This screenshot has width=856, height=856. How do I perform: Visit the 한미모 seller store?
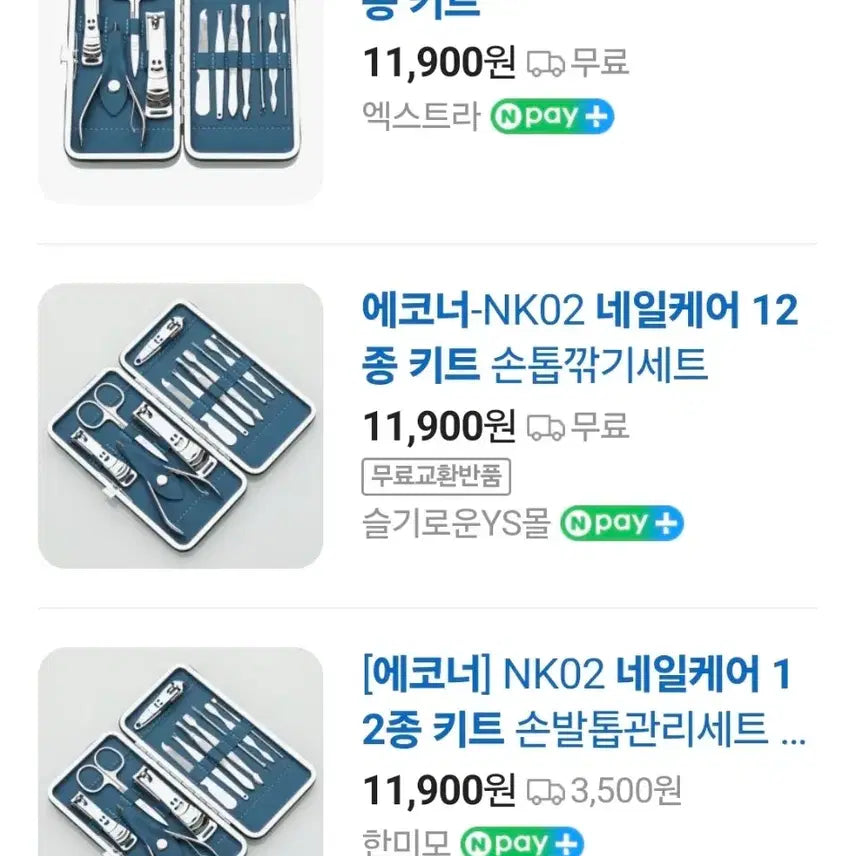coord(406,842)
